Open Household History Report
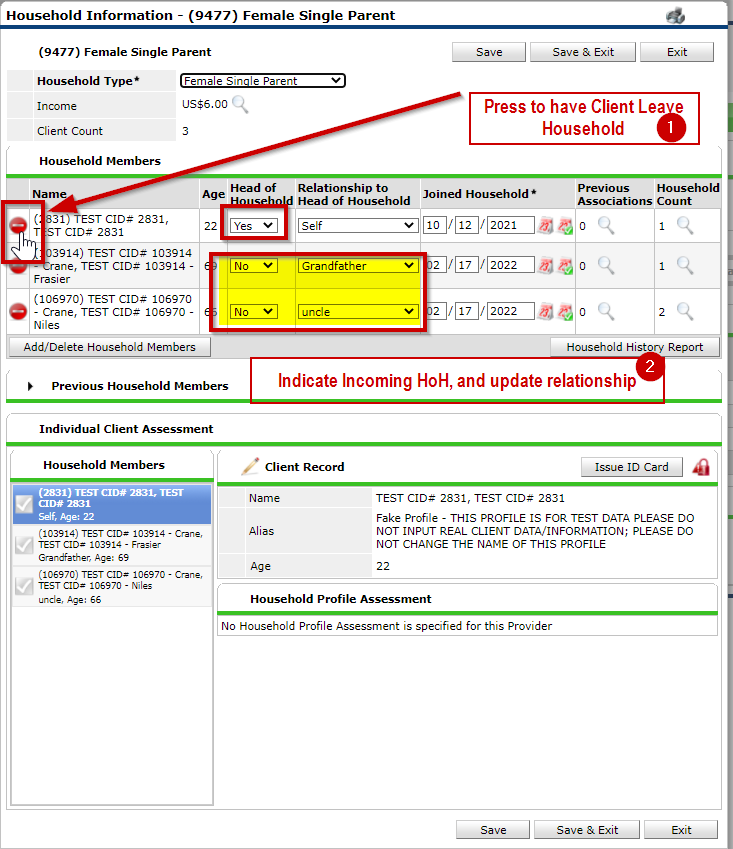The image size is (733, 849). pyautogui.click(x=634, y=347)
